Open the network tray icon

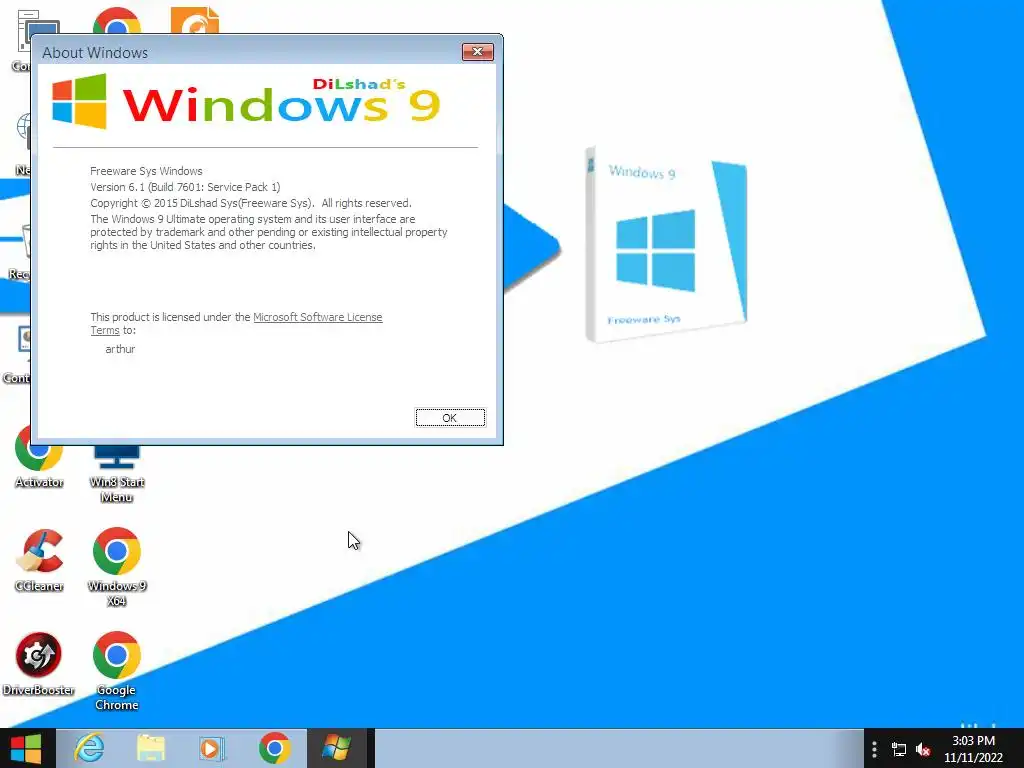point(899,750)
